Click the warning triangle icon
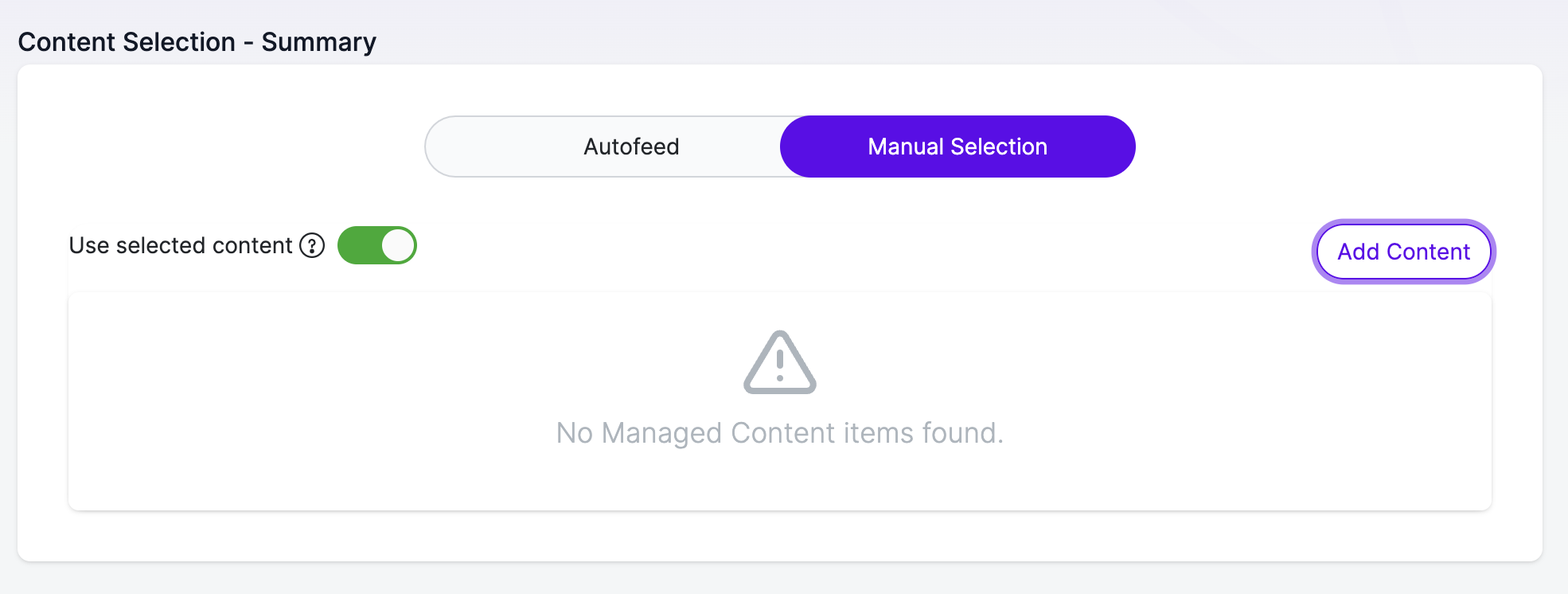The image size is (1568, 594). (780, 362)
